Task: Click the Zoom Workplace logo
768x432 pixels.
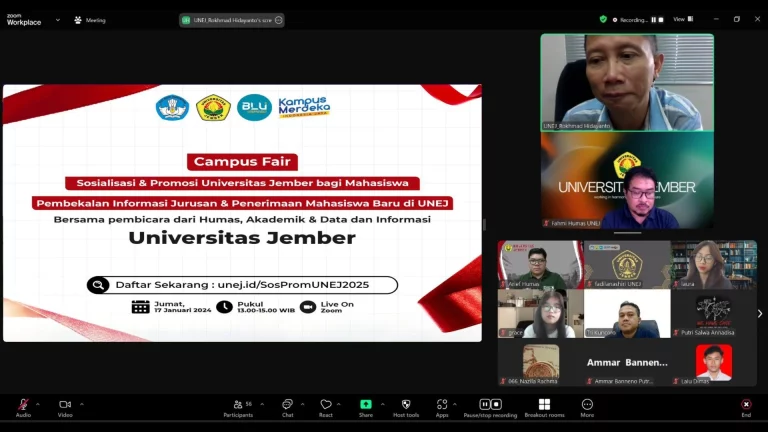Action: coord(24,20)
